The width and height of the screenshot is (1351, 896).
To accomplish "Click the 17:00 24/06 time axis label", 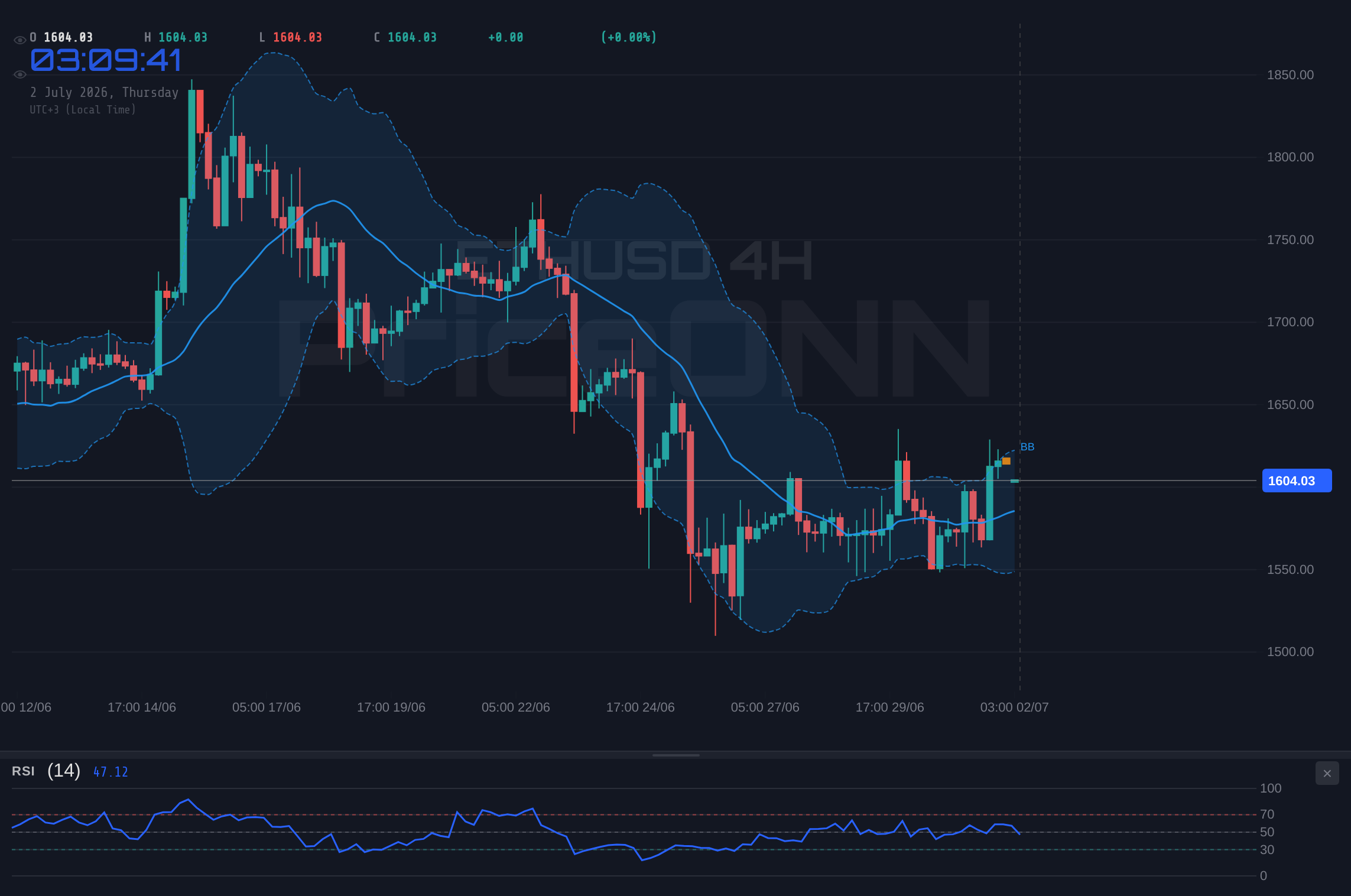I will coord(641,707).
